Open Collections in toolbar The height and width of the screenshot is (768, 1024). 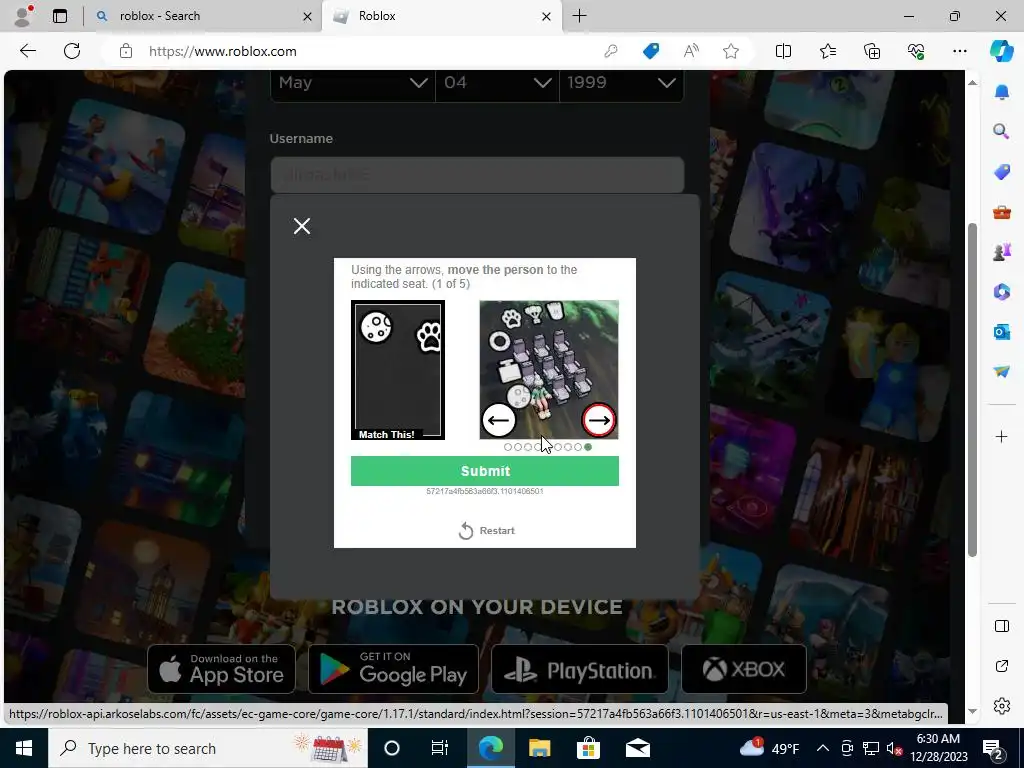(872, 51)
